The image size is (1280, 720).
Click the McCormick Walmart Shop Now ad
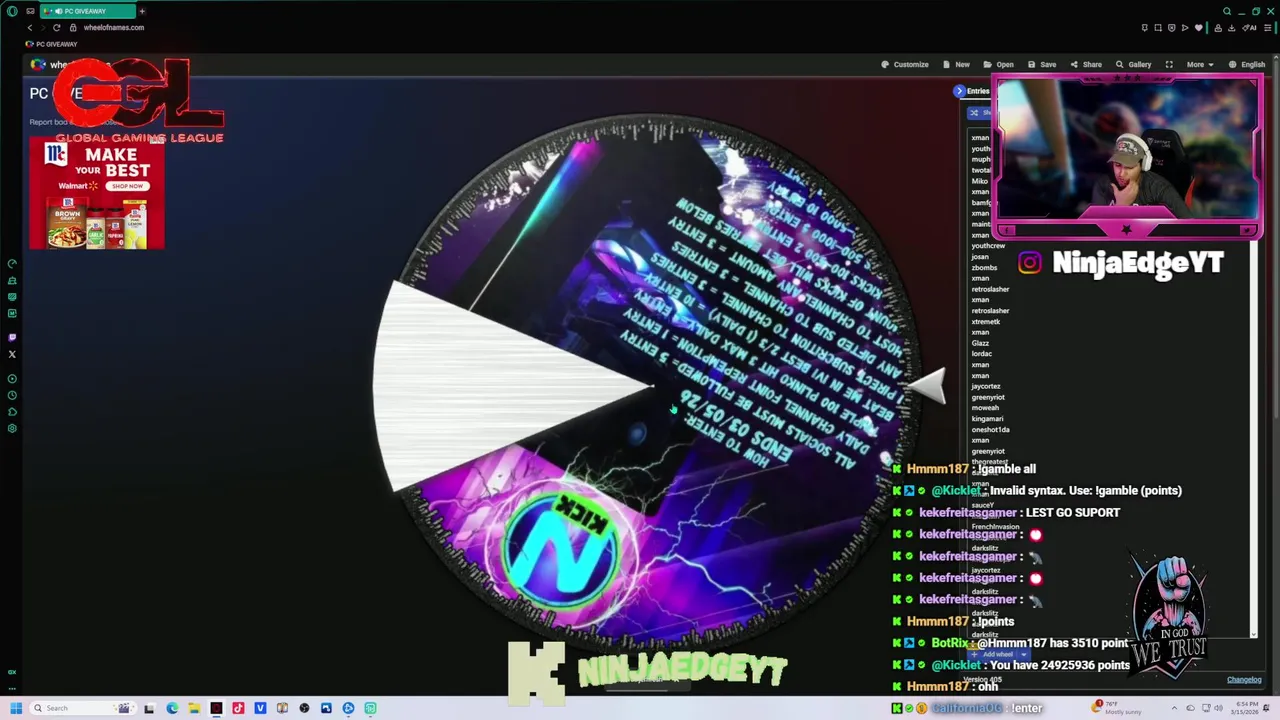97,193
